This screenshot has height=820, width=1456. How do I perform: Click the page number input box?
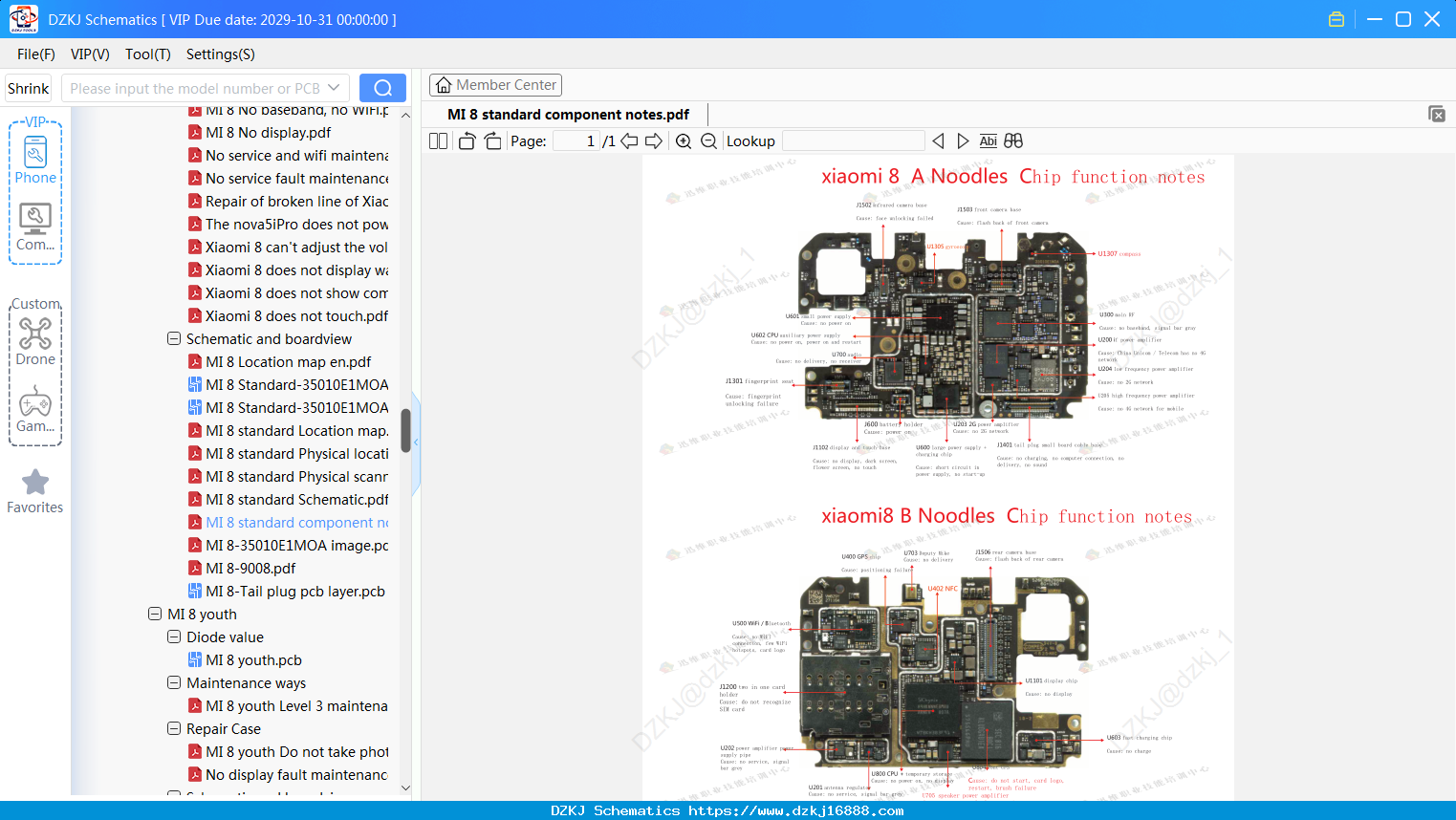pos(576,141)
